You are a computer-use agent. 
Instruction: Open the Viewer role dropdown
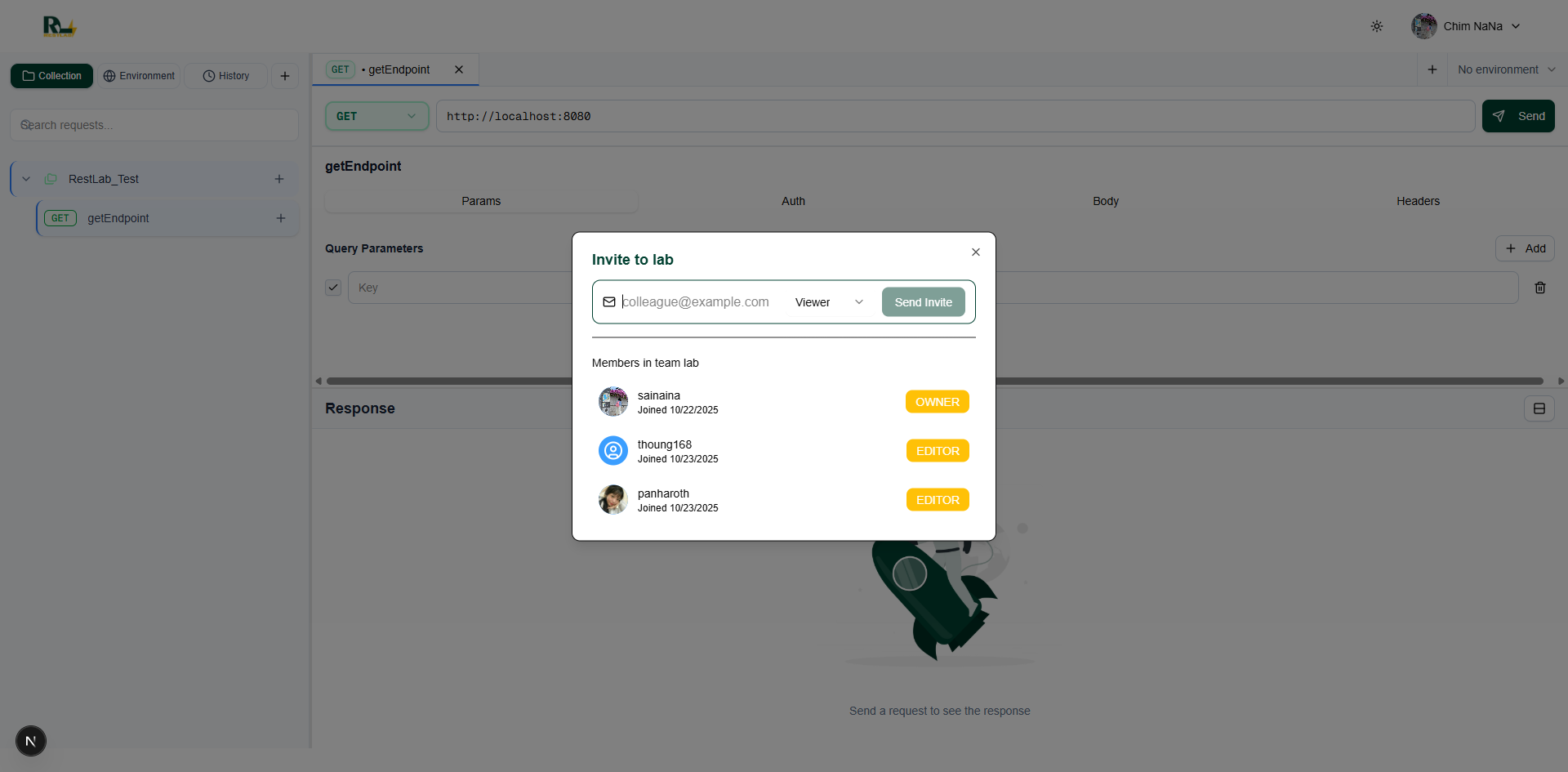point(829,302)
